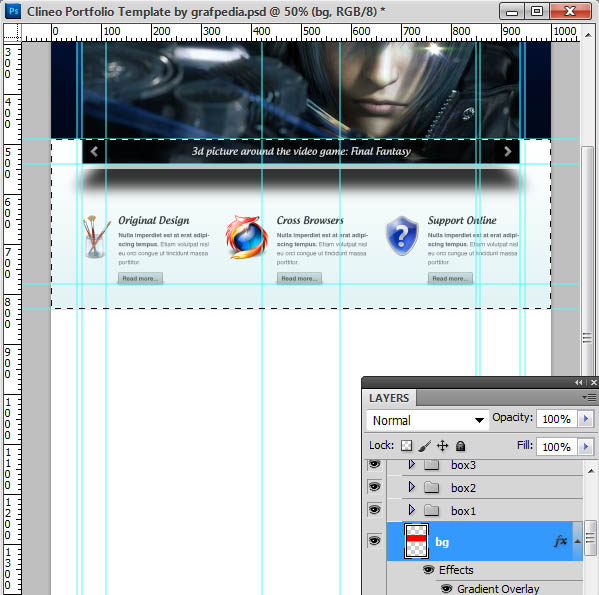Click the Opacity 100% field
The image size is (599, 595).
[x=557, y=419]
